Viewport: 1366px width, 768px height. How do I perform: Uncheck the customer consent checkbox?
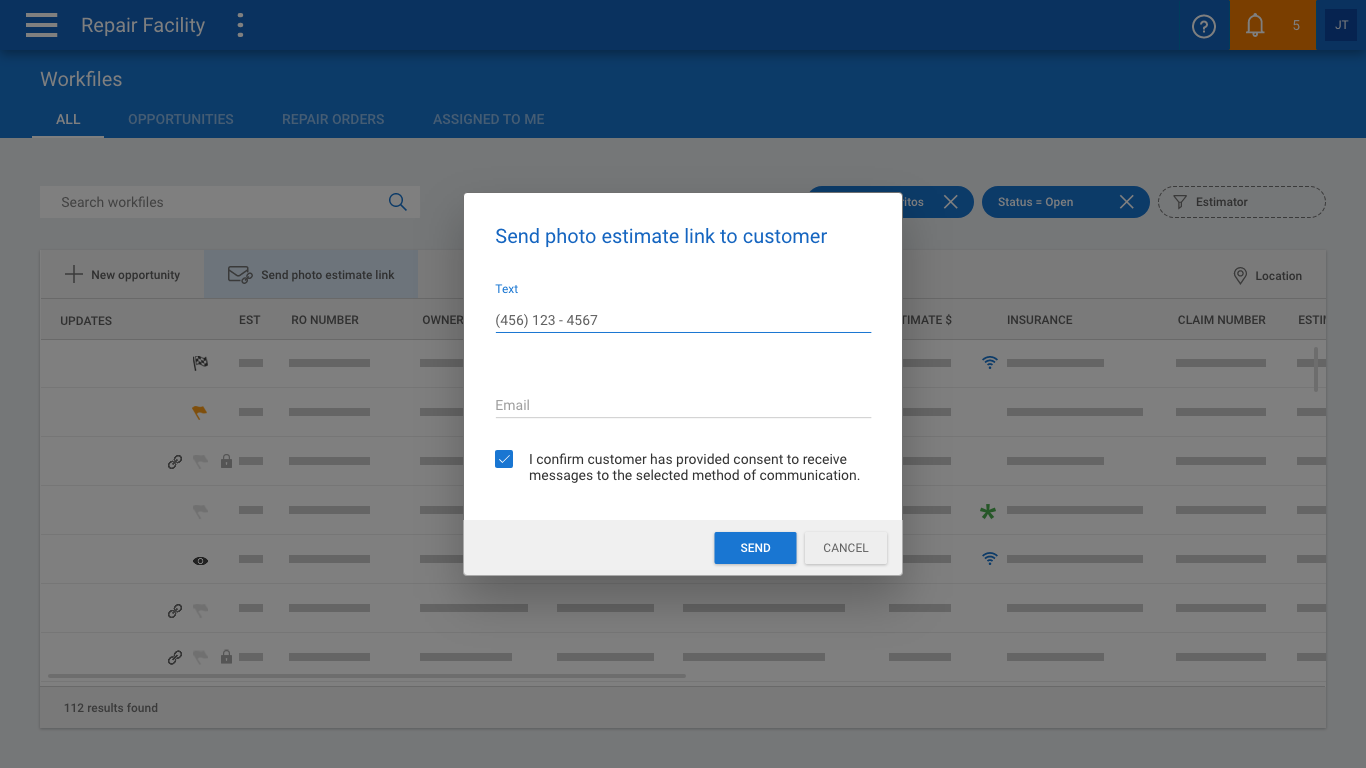[x=504, y=459]
